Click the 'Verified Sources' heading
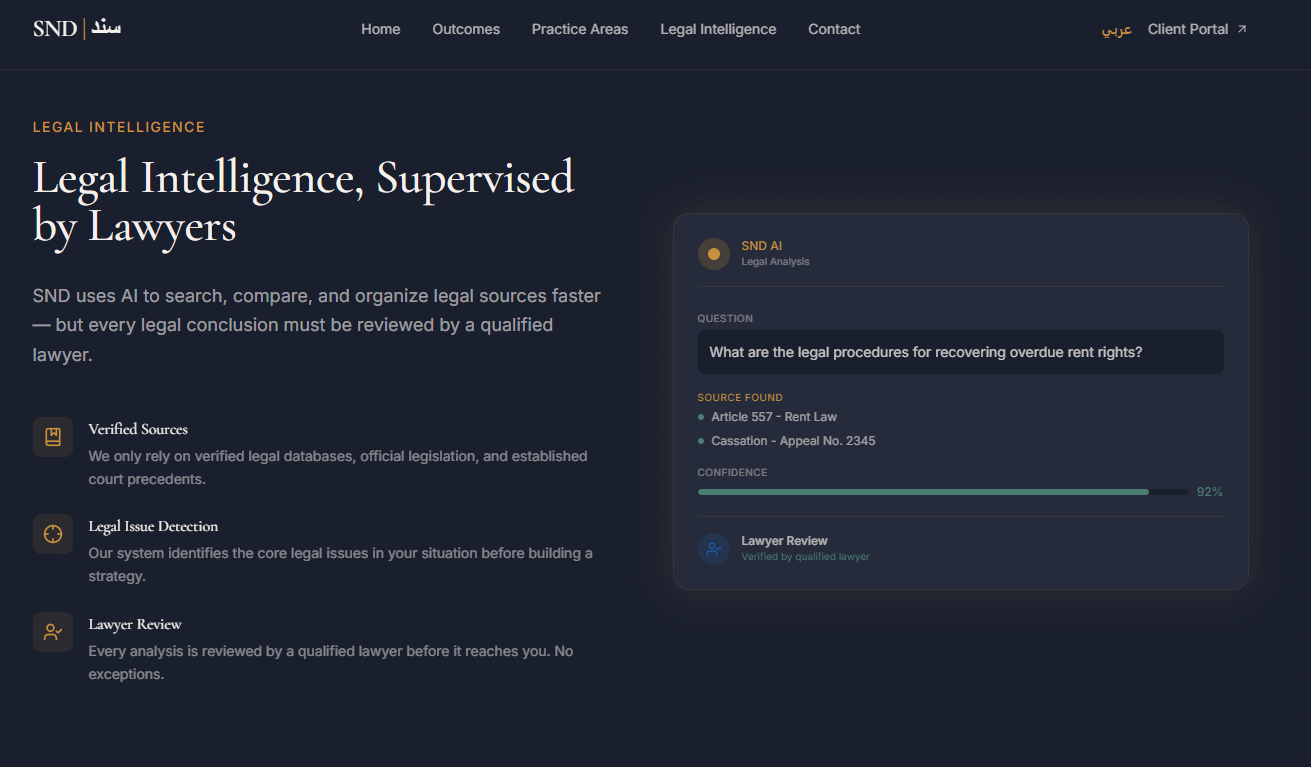Viewport: 1311px width, 767px height. [138, 429]
